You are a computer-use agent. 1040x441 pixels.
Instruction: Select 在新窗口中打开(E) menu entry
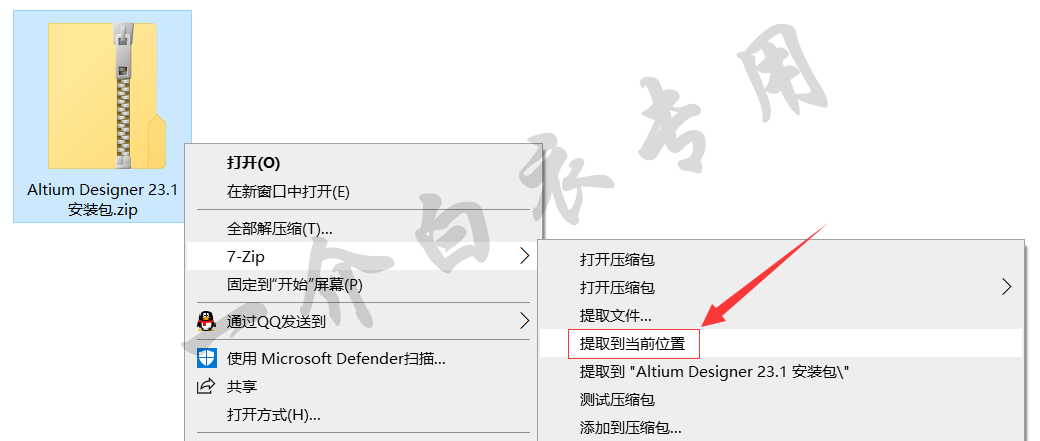pyautogui.click(x=288, y=192)
